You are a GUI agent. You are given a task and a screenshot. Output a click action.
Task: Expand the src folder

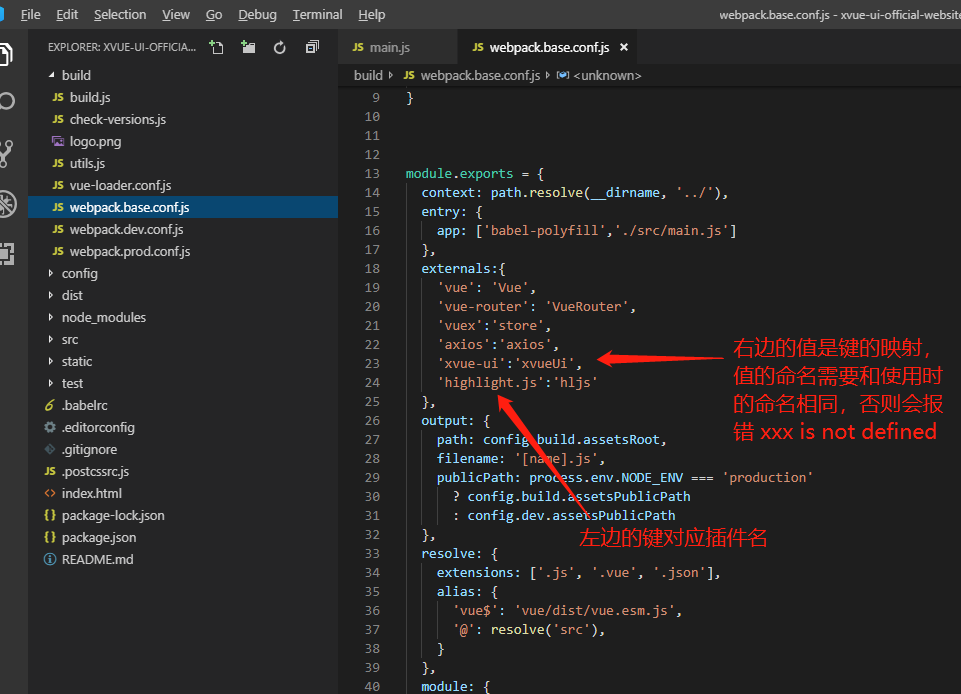[x=51, y=340]
